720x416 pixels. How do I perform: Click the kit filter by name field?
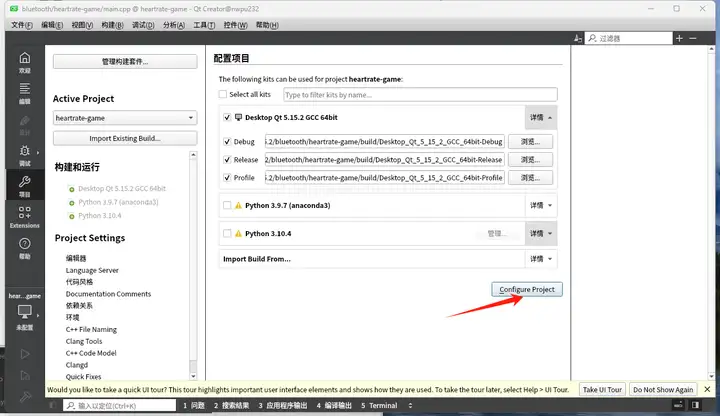coord(420,95)
